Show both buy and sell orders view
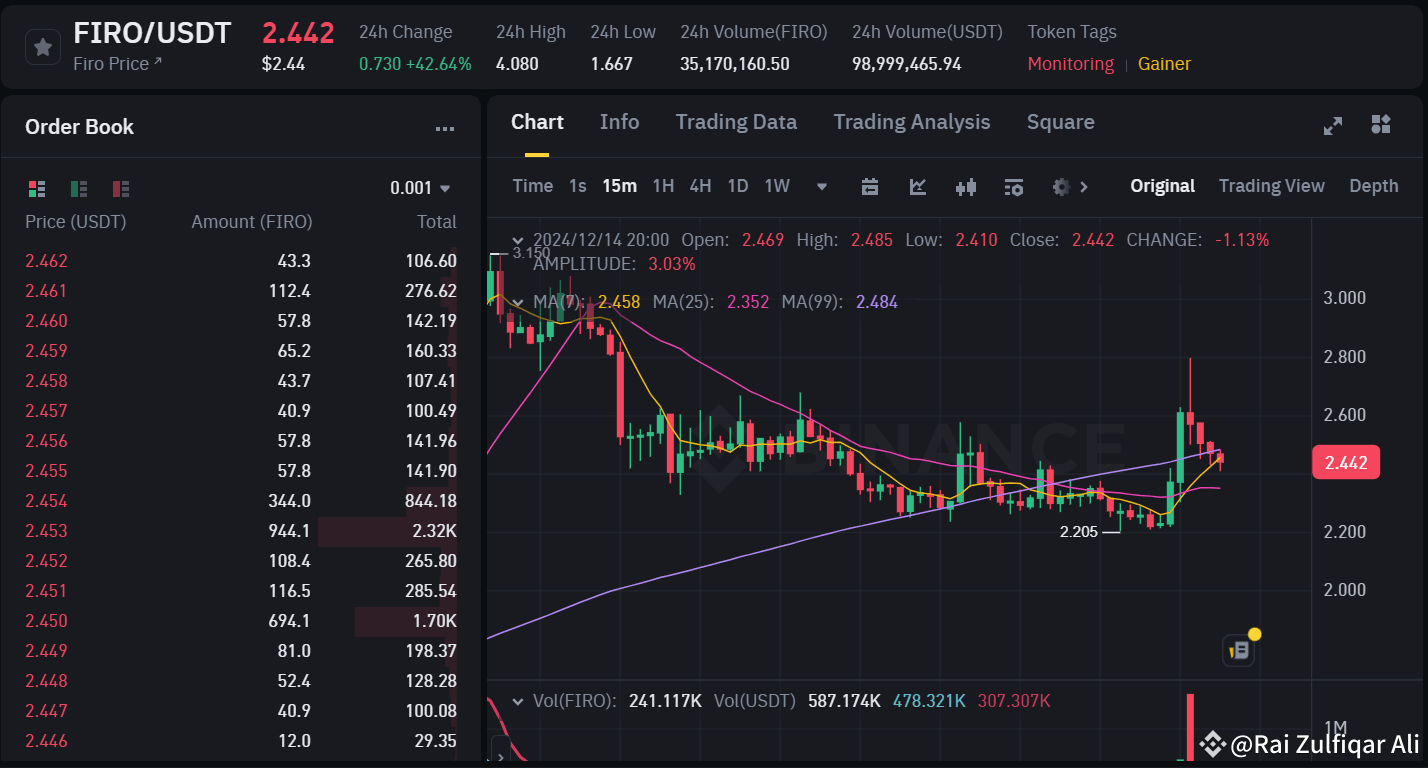1428x768 pixels. [x=37, y=189]
